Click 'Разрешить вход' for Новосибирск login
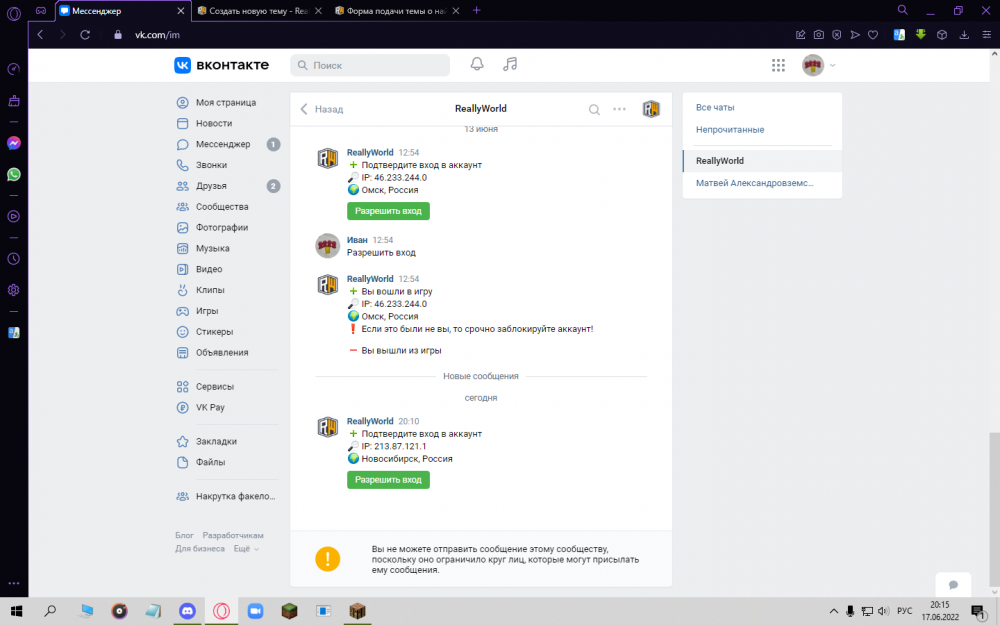The width and height of the screenshot is (1000, 625). 388,480
